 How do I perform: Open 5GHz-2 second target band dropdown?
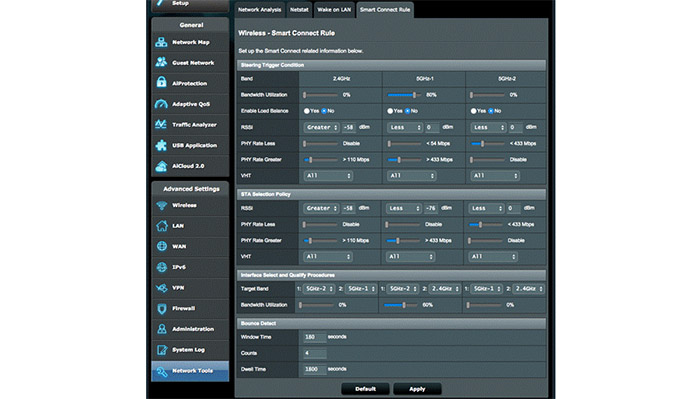(529, 289)
